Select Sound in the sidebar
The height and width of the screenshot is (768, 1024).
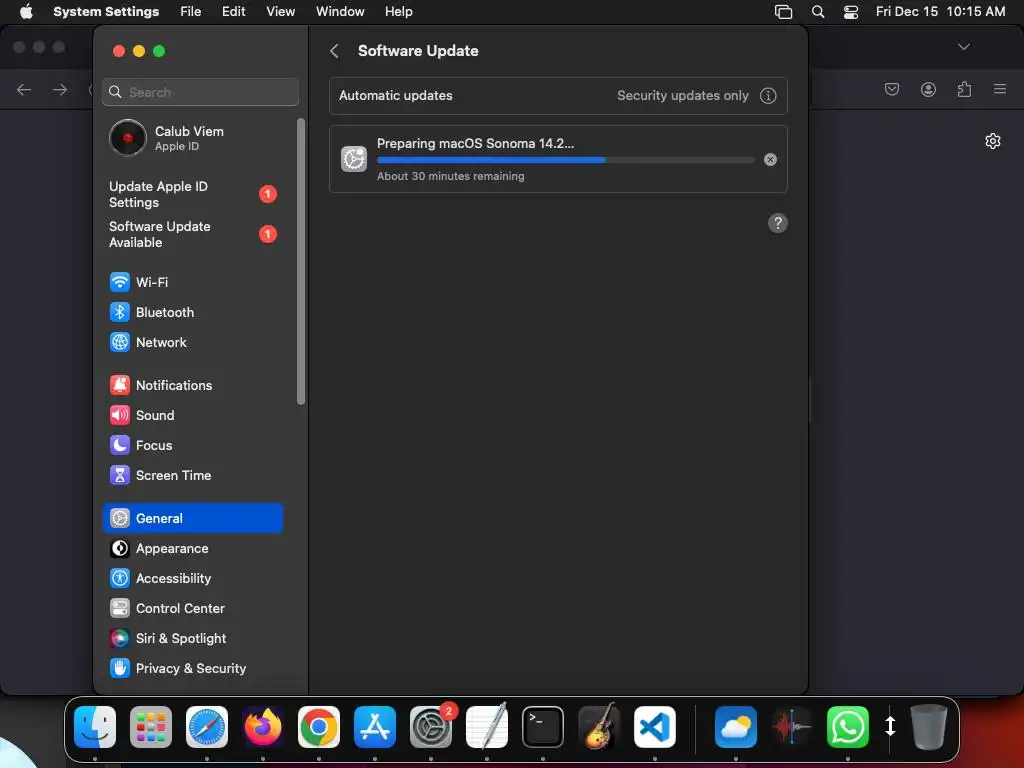click(193, 415)
